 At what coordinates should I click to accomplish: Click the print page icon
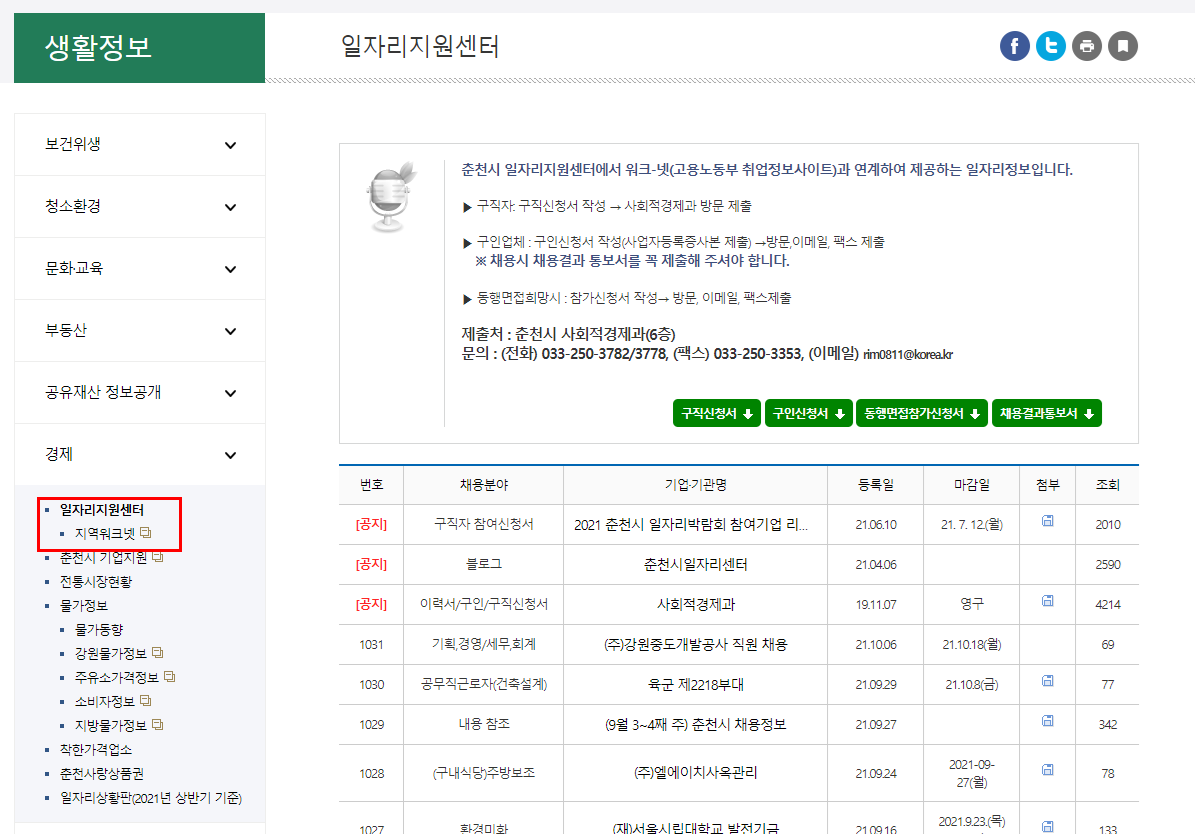click(1087, 47)
